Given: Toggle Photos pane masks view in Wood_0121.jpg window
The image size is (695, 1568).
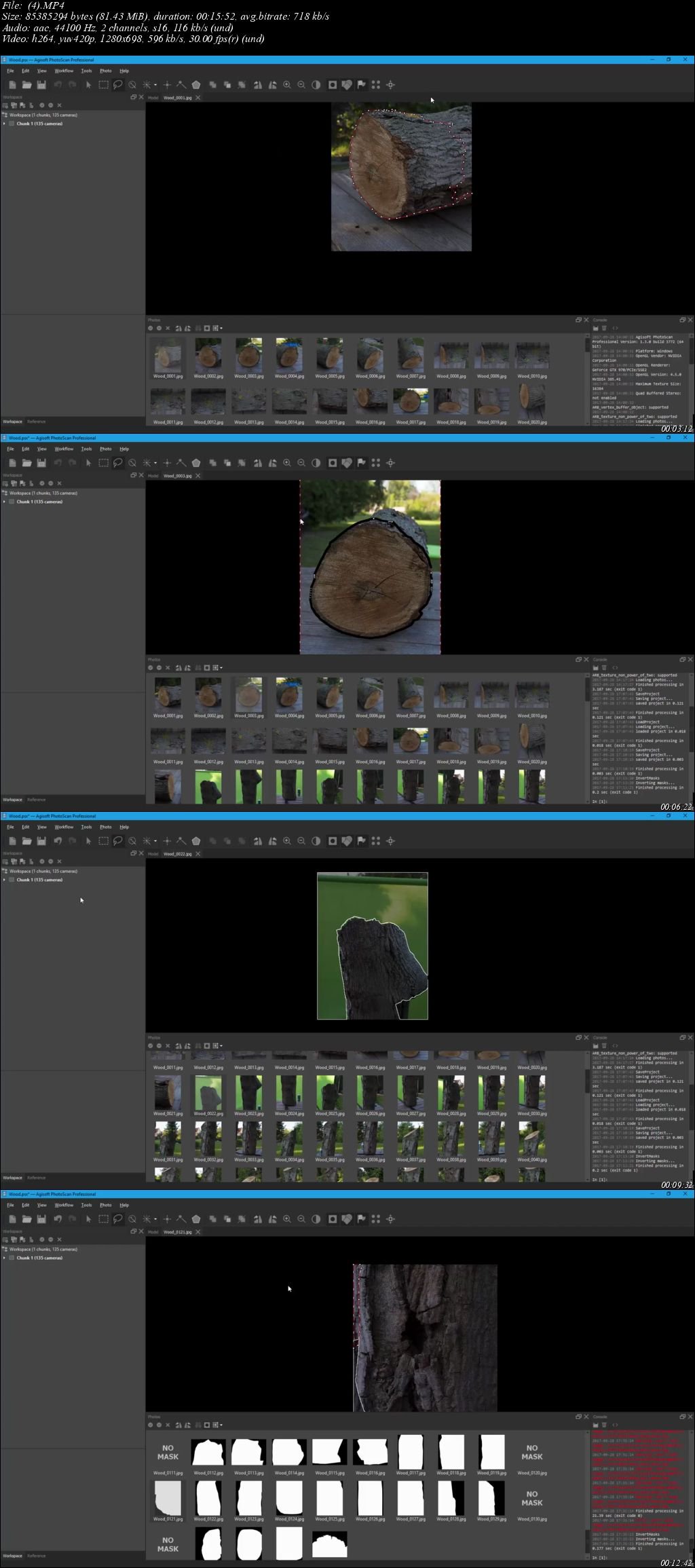Looking at the screenshot, I should pos(207,1425).
